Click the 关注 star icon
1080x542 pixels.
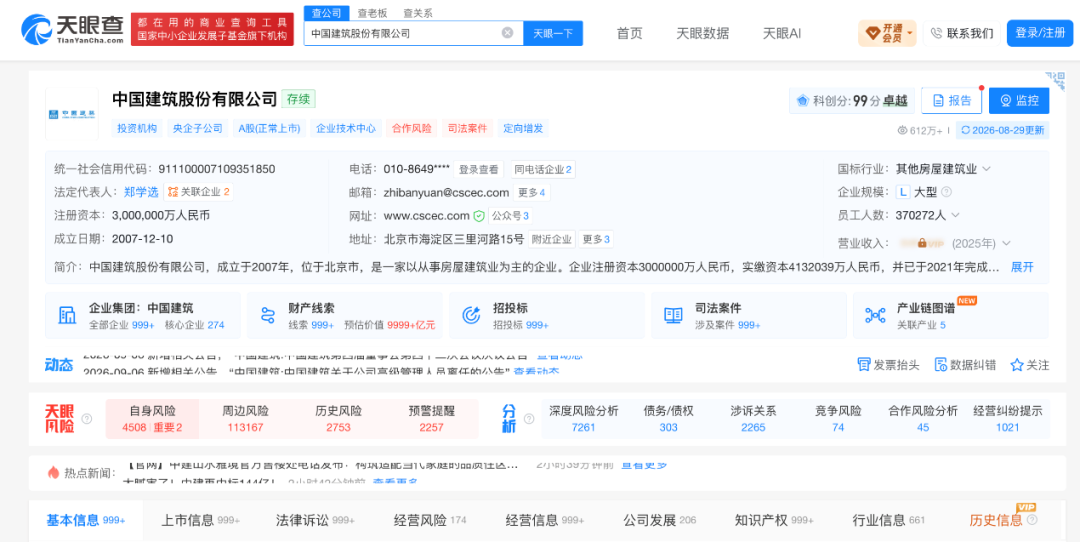point(1017,365)
